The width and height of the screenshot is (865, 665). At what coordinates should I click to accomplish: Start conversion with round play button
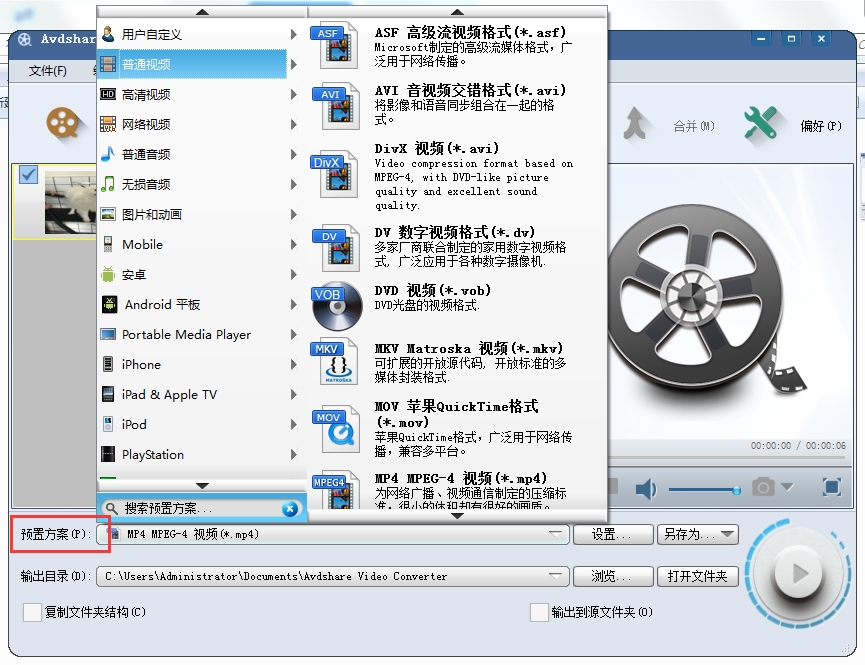[798, 573]
